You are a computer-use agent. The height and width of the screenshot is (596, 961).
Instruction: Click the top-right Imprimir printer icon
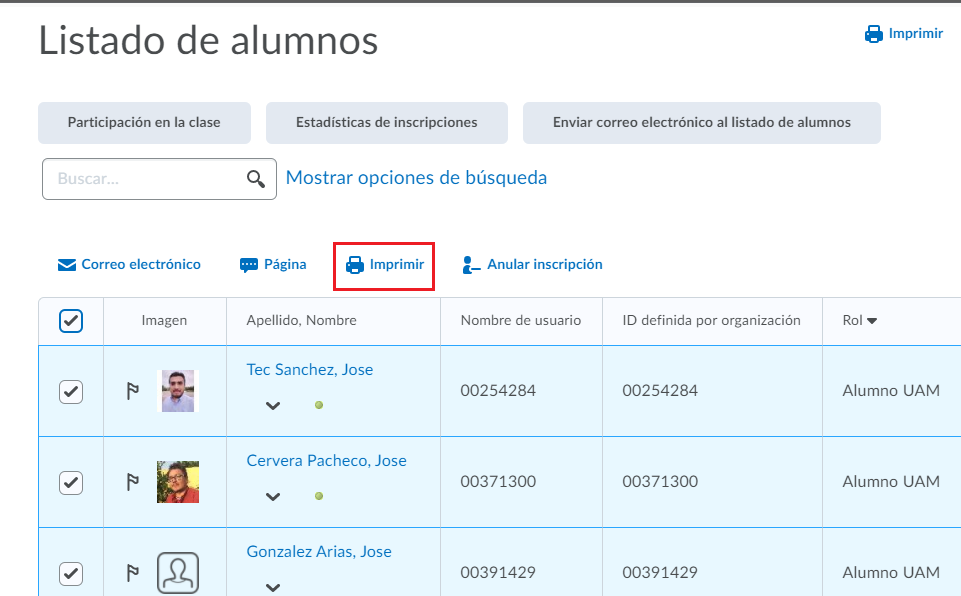click(874, 34)
